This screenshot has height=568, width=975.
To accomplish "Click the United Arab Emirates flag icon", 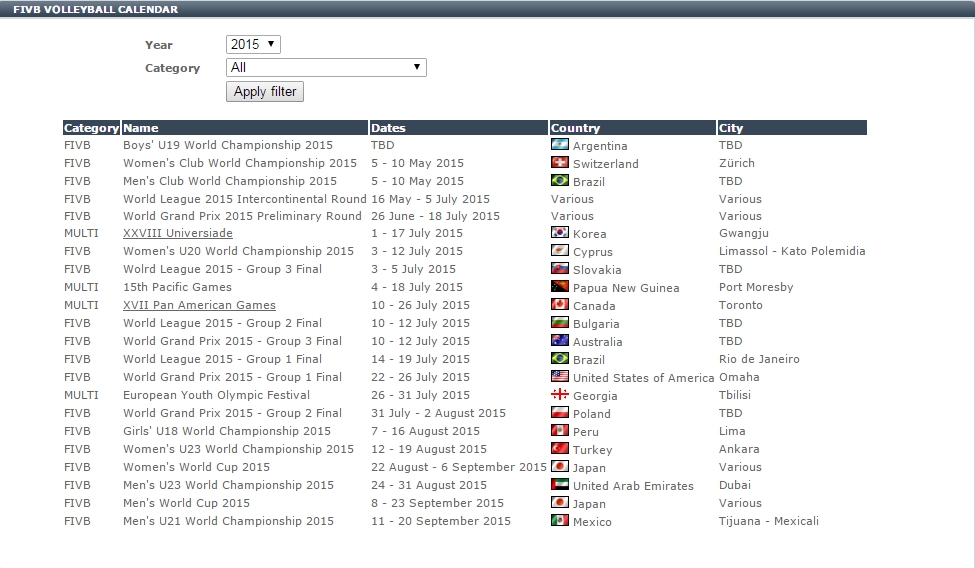I will [x=560, y=485].
